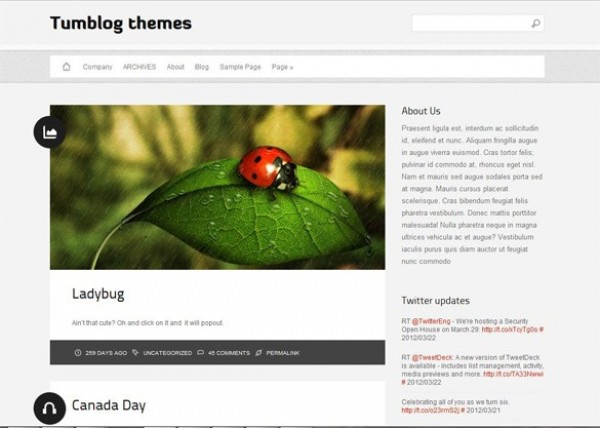Viewport: 600px width, 428px height.
Task: Open the About navigation item
Action: point(175,67)
